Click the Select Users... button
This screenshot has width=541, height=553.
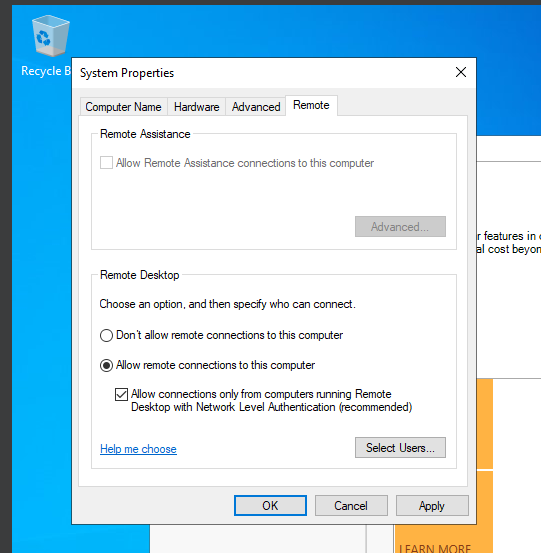tap(400, 448)
